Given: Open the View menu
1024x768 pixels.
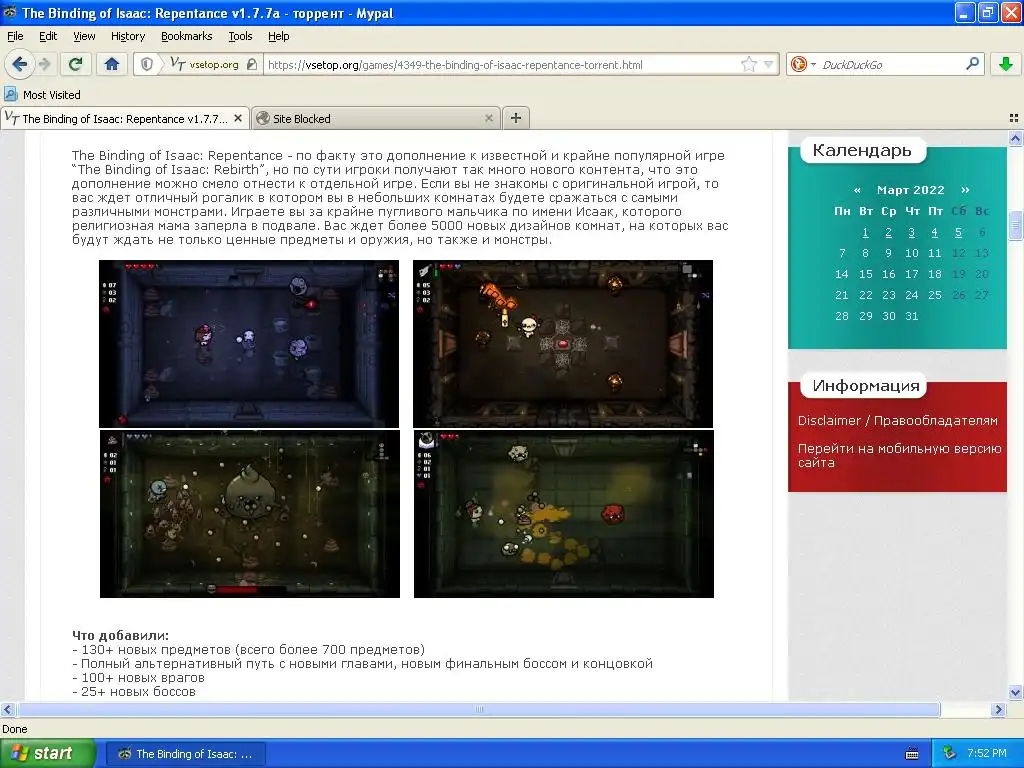Looking at the screenshot, I should (x=84, y=36).
